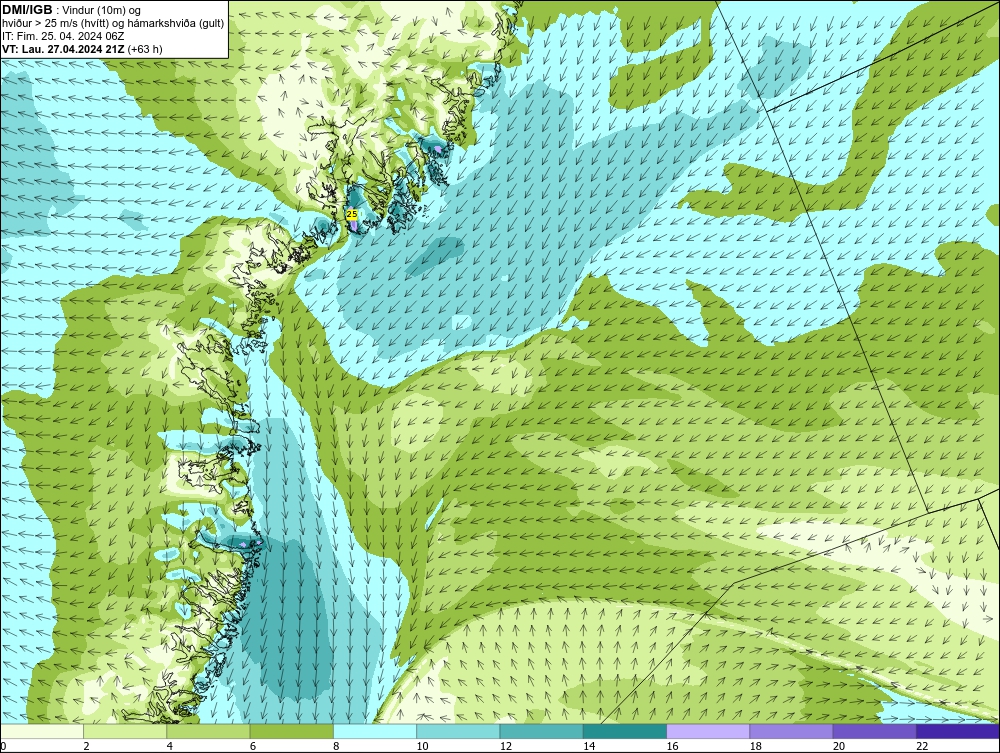Click the '18' legend scale label
This screenshot has width=1000, height=753.
coord(755,747)
